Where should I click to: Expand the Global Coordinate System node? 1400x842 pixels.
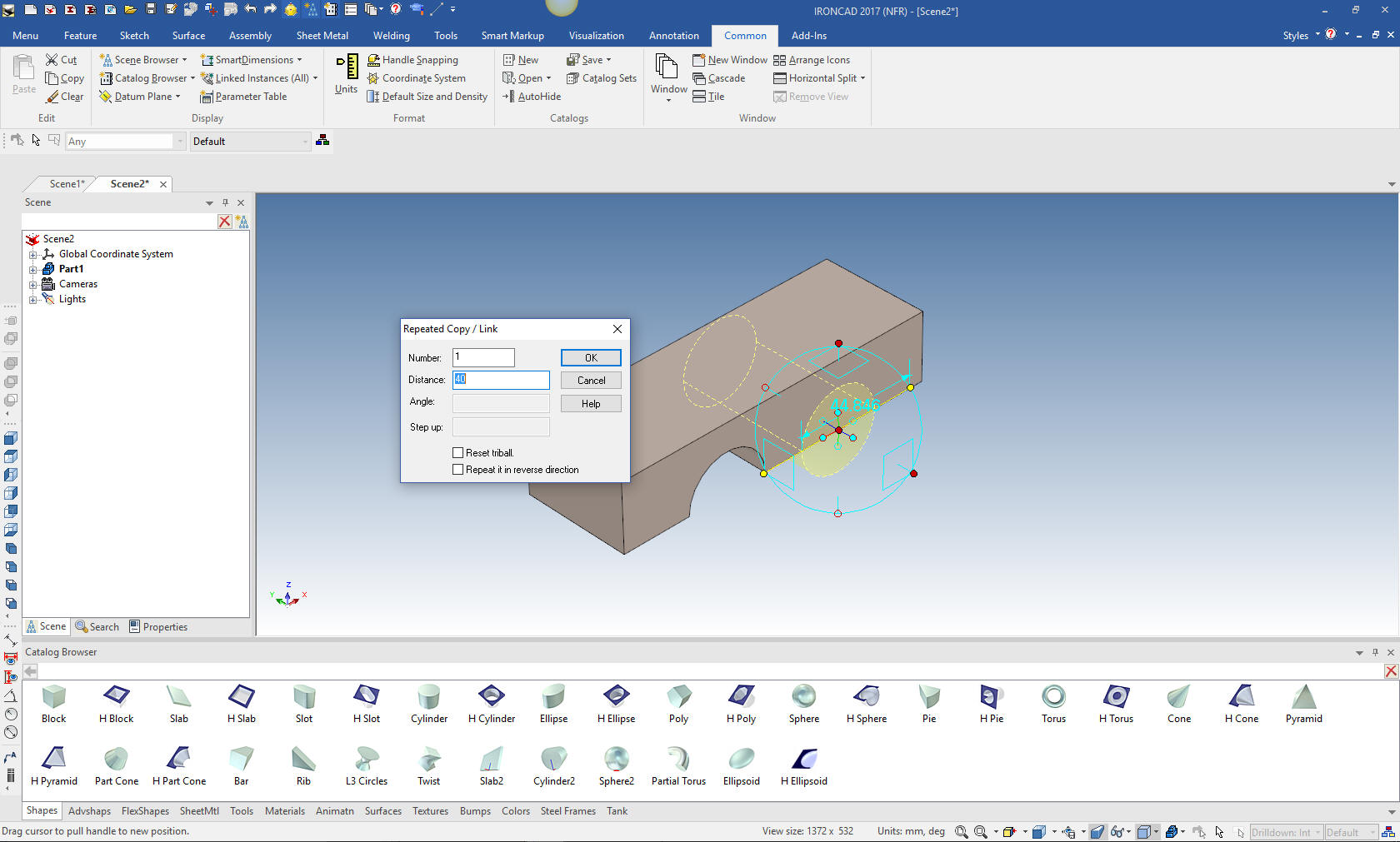click(32, 254)
